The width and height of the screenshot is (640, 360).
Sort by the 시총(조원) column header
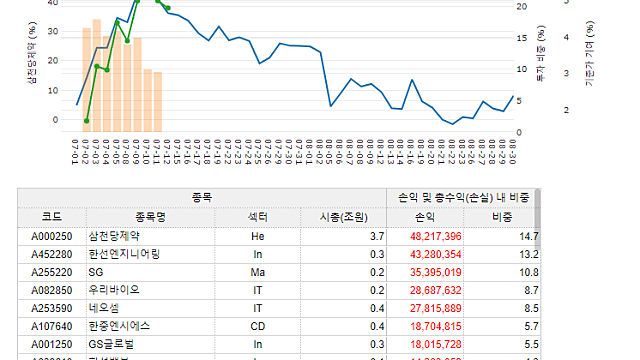coord(343,217)
